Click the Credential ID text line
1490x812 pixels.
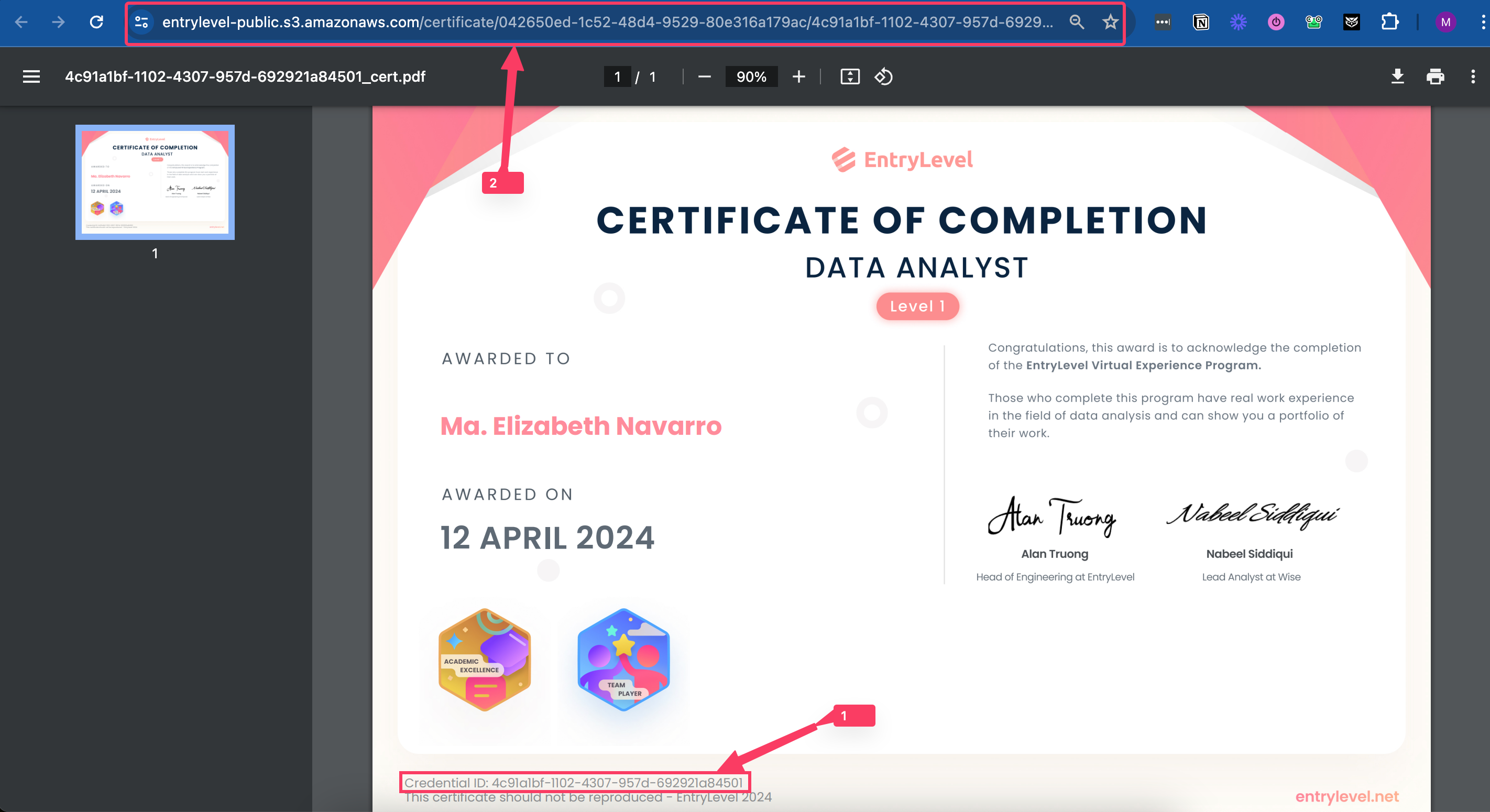573,783
